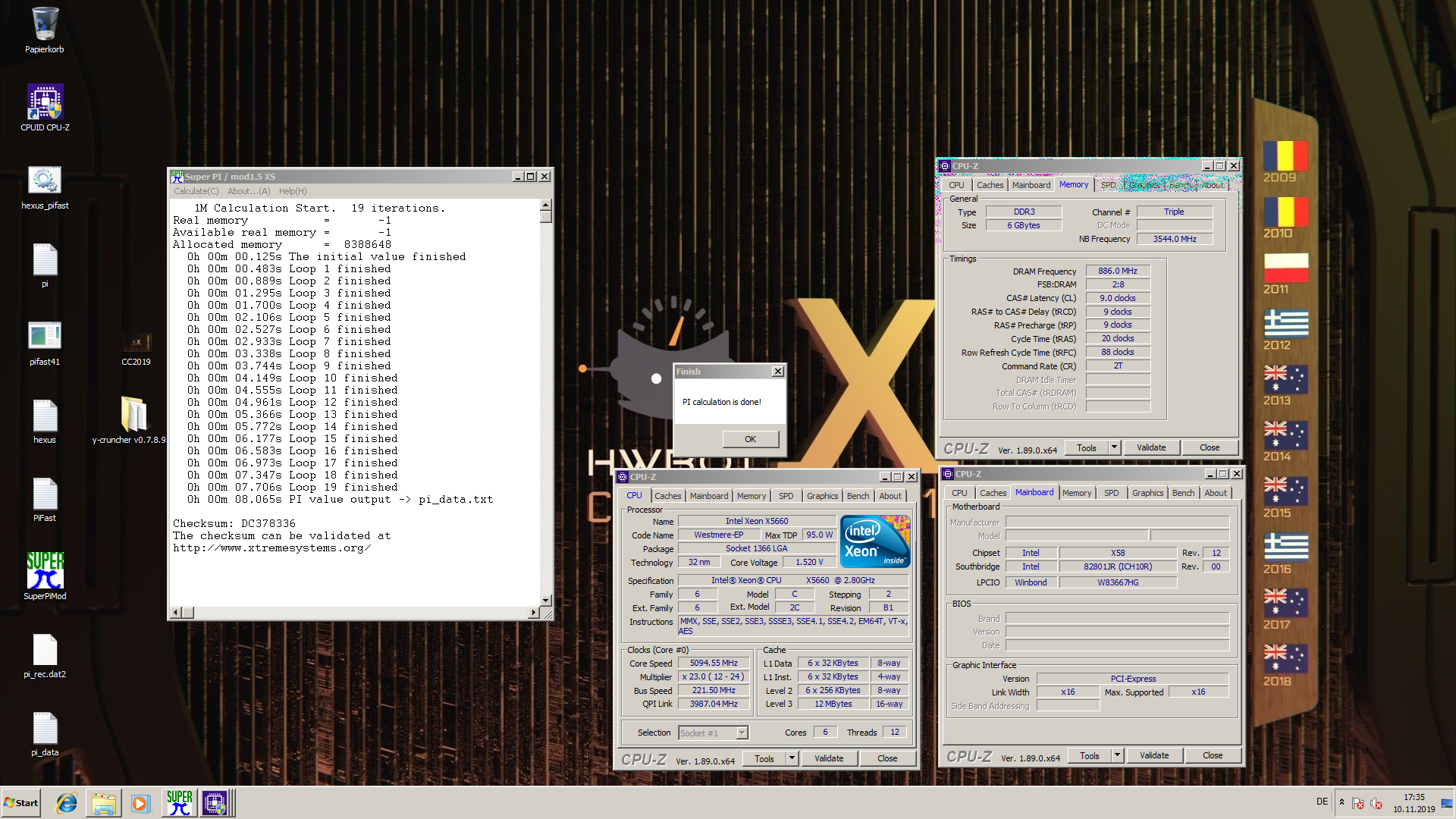The width and height of the screenshot is (1456, 819).
Task: Click the Start button
Action: coord(21,803)
